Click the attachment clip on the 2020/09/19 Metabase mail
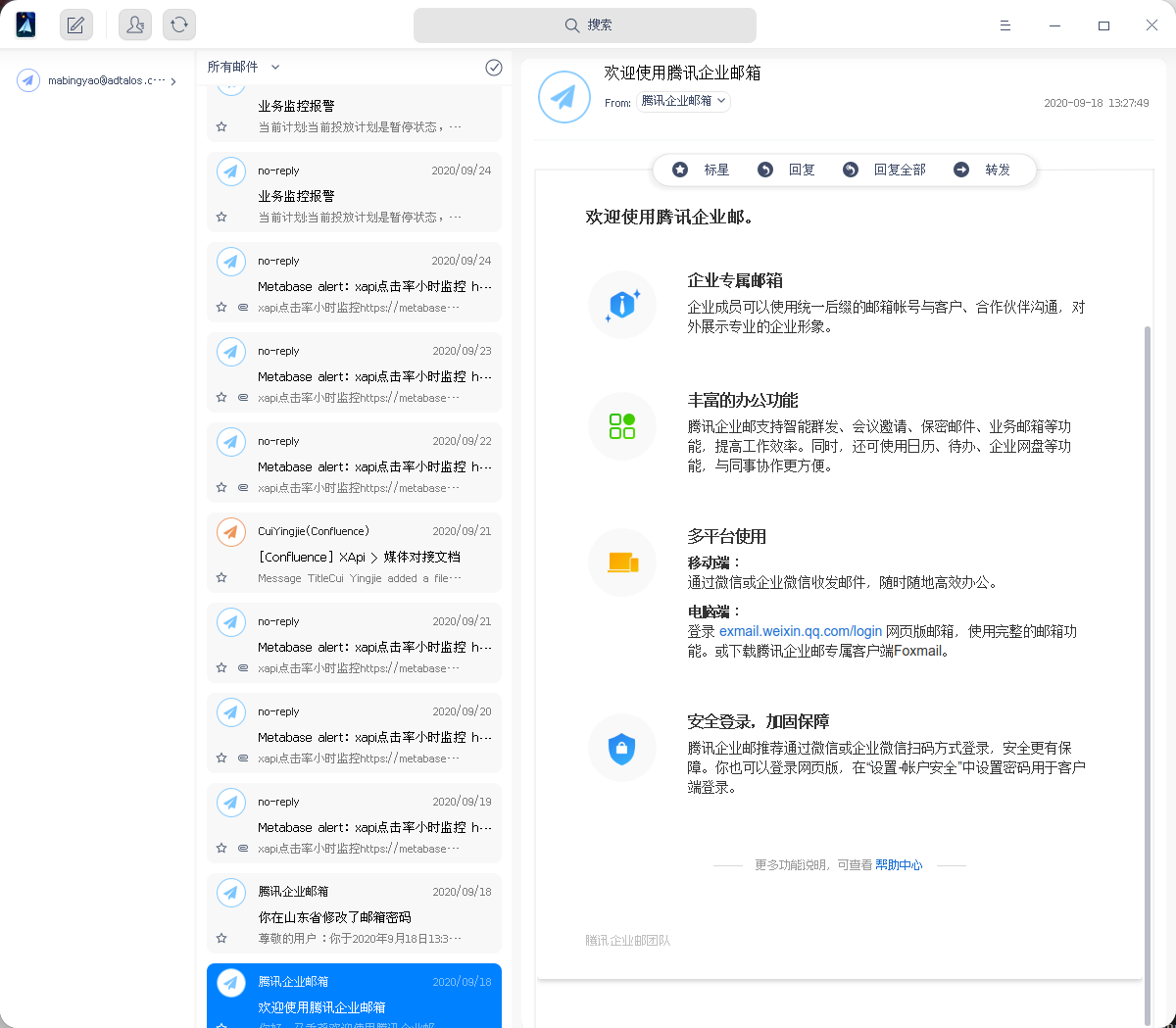The image size is (1176, 1028). pos(243,848)
